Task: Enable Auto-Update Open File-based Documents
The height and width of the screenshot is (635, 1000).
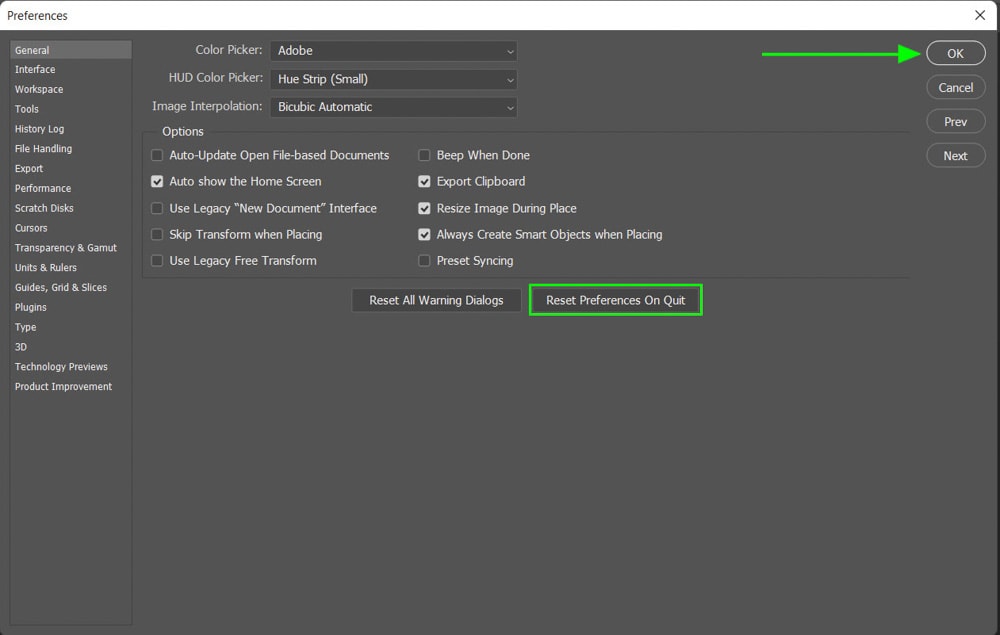Action: coord(157,156)
